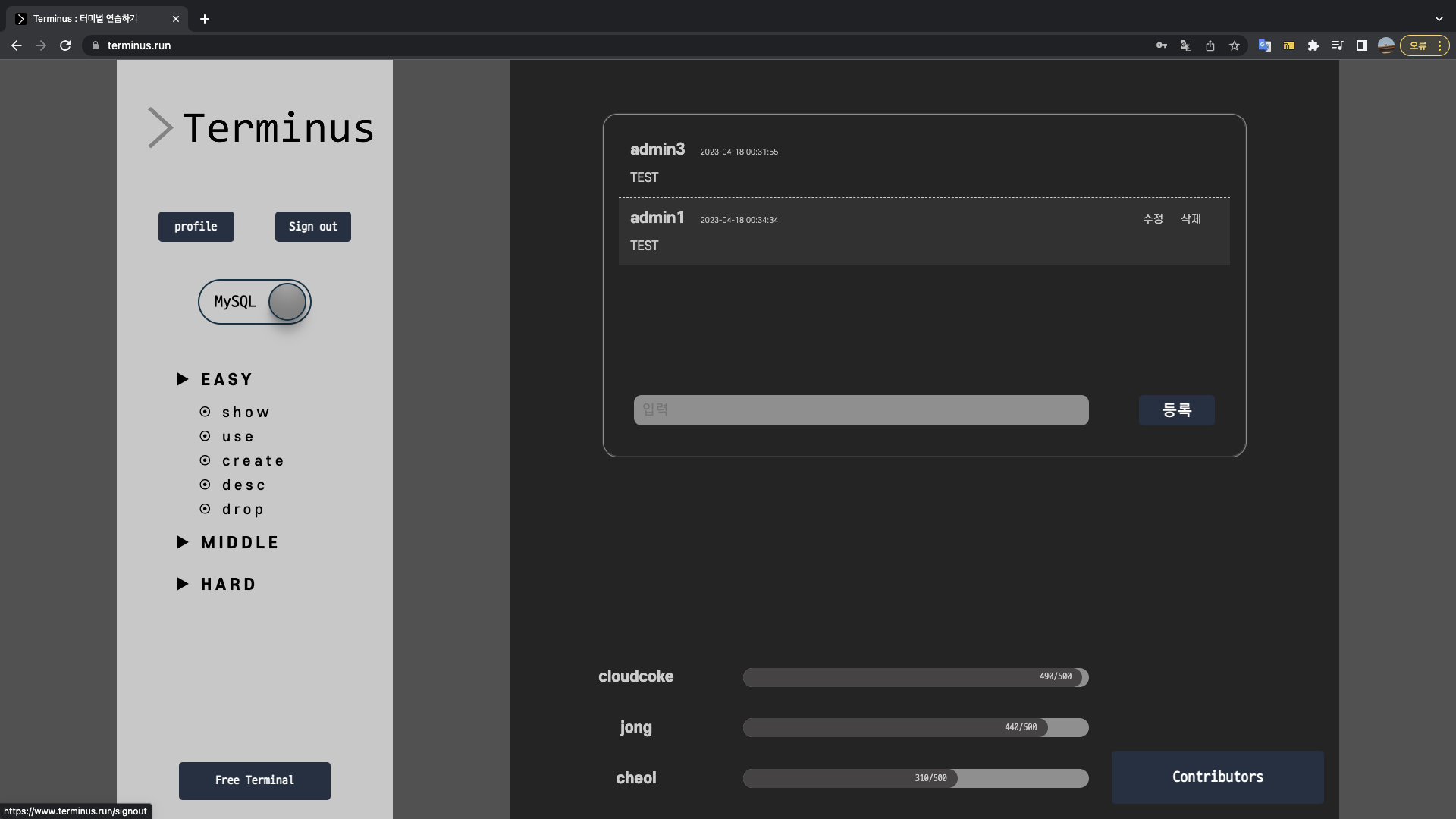Bookmark this page with star icon
This screenshot has width=1456, height=819.
1235,45
